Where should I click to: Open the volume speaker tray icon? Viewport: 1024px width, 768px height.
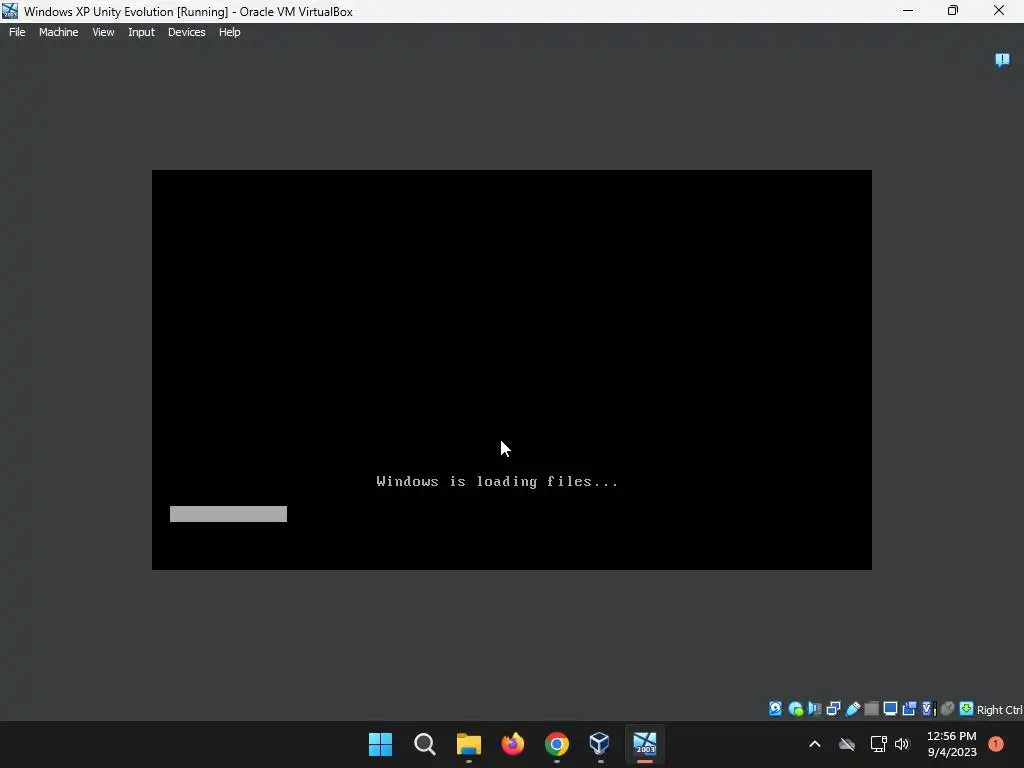pos(902,744)
